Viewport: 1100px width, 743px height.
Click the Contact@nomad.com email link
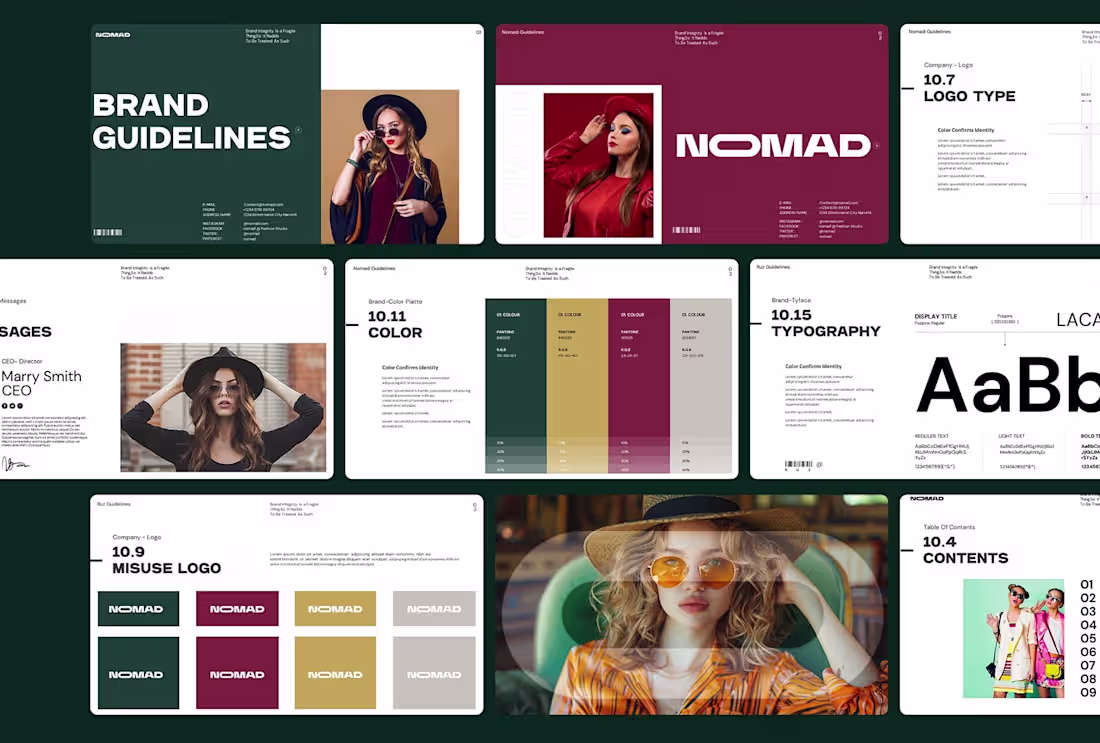[x=263, y=204]
